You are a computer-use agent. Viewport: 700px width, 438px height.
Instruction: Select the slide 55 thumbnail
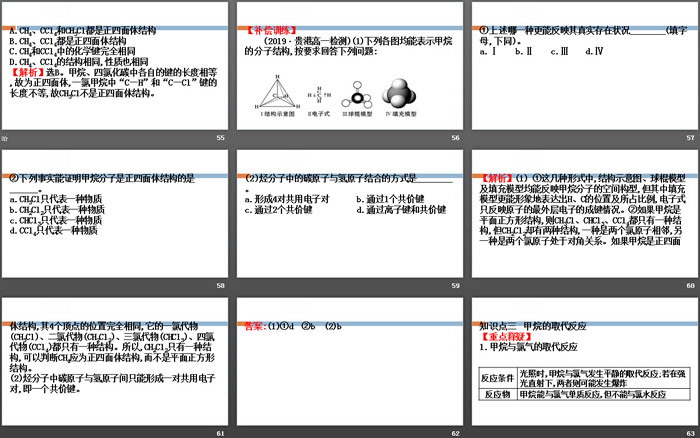tap(116, 72)
